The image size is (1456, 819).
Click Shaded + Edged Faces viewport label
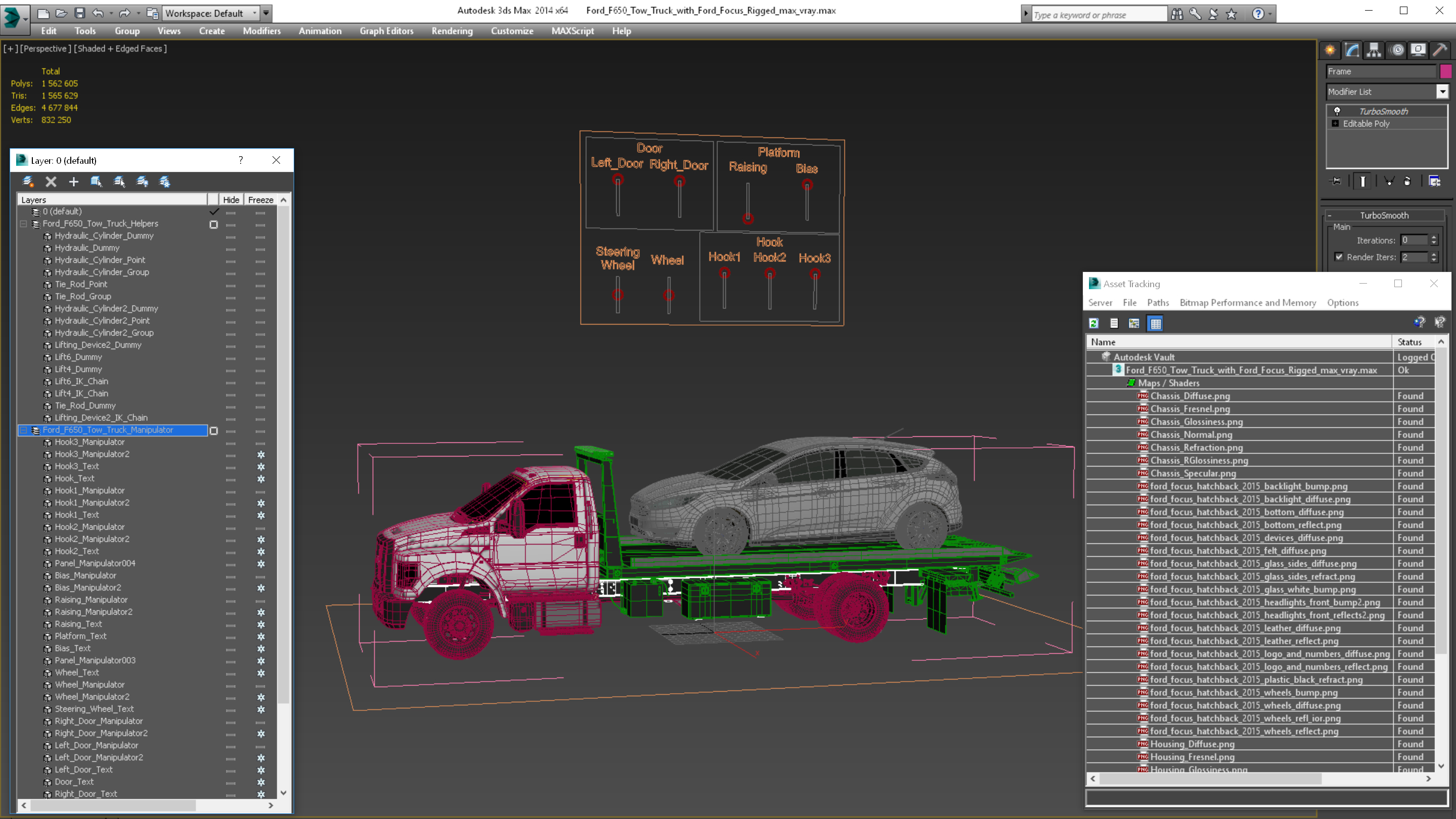click(120, 49)
